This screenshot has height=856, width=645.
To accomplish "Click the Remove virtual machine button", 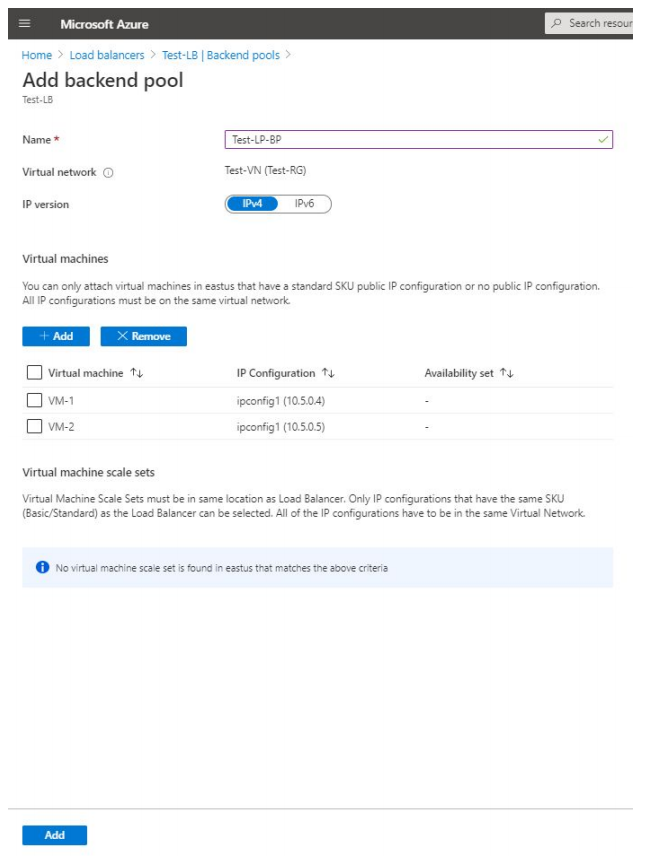I will pos(143,336).
